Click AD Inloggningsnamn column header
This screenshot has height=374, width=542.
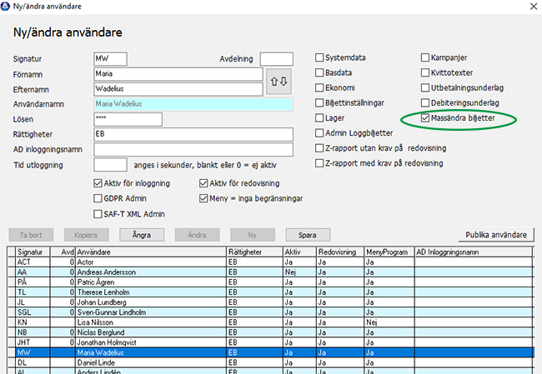click(x=473, y=252)
